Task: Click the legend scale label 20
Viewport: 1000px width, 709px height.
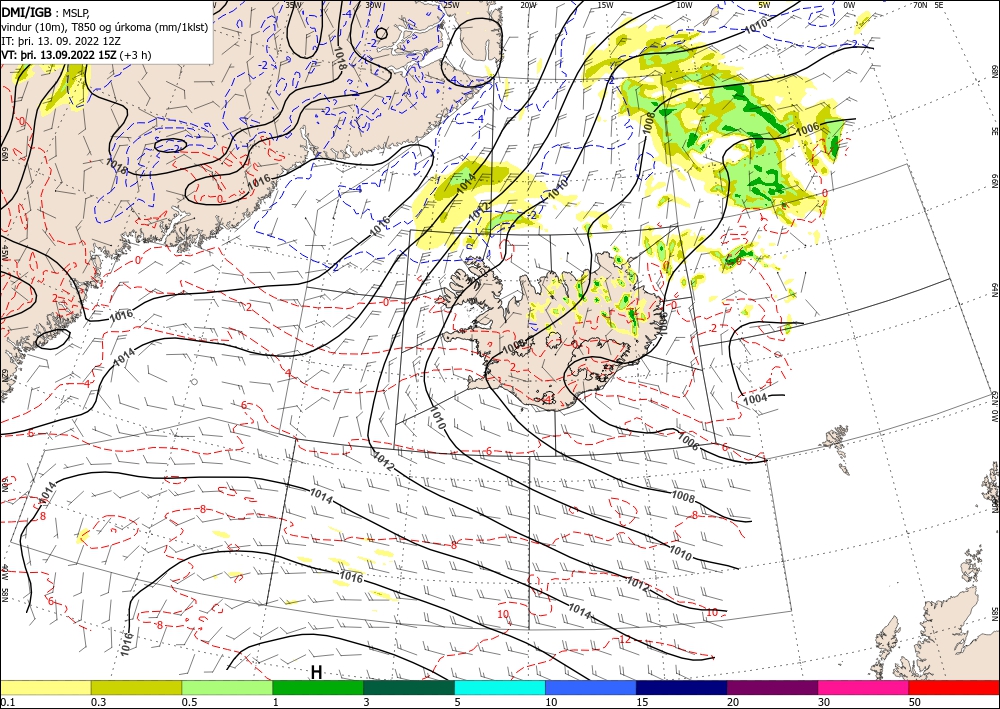Action: [x=733, y=702]
